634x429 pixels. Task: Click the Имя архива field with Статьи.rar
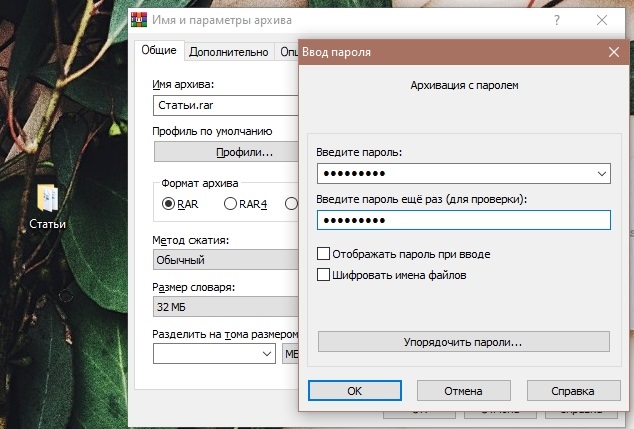225,105
